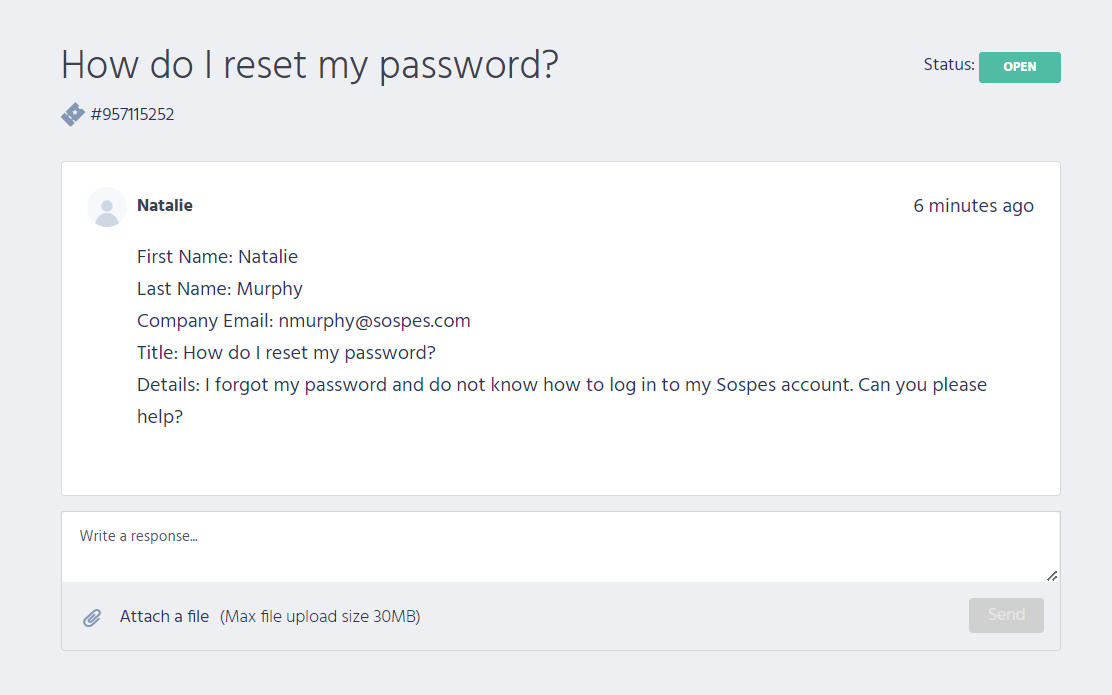Click the page title How do I reset my password
1112x695 pixels.
(310, 65)
